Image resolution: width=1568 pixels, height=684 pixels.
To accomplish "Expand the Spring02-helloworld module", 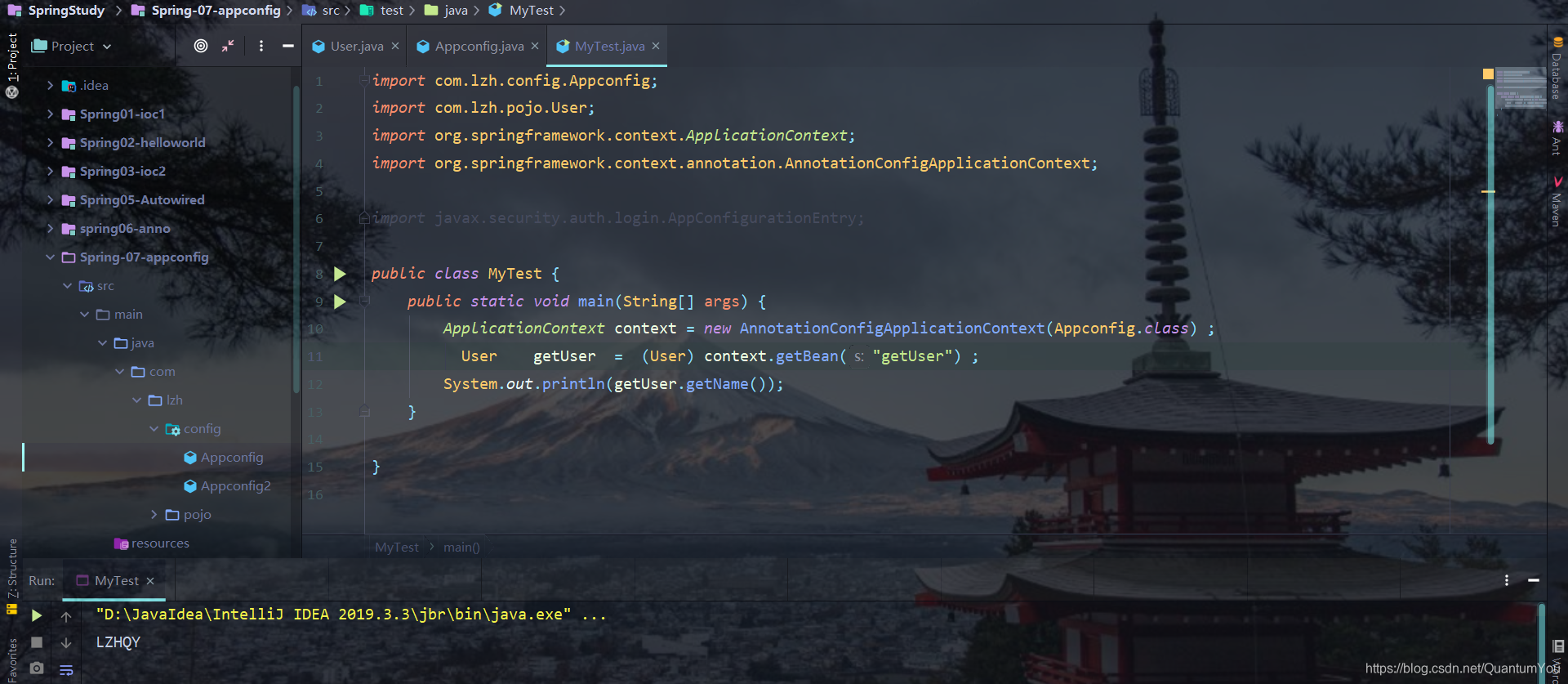I will [50, 142].
